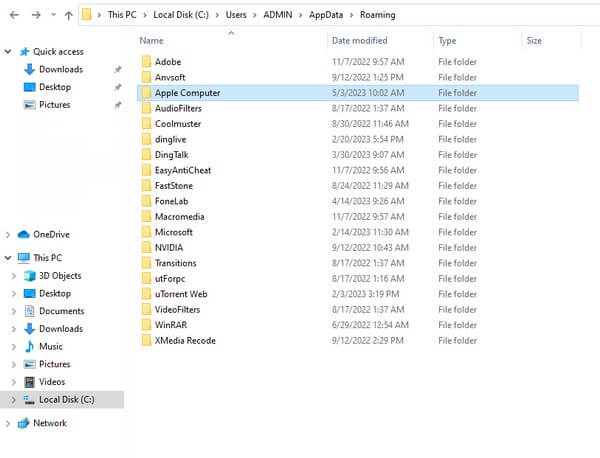This screenshot has width=600, height=458.
Task: Select the Apple Computer folder icon
Action: pyautogui.click(x=146, y=92)
